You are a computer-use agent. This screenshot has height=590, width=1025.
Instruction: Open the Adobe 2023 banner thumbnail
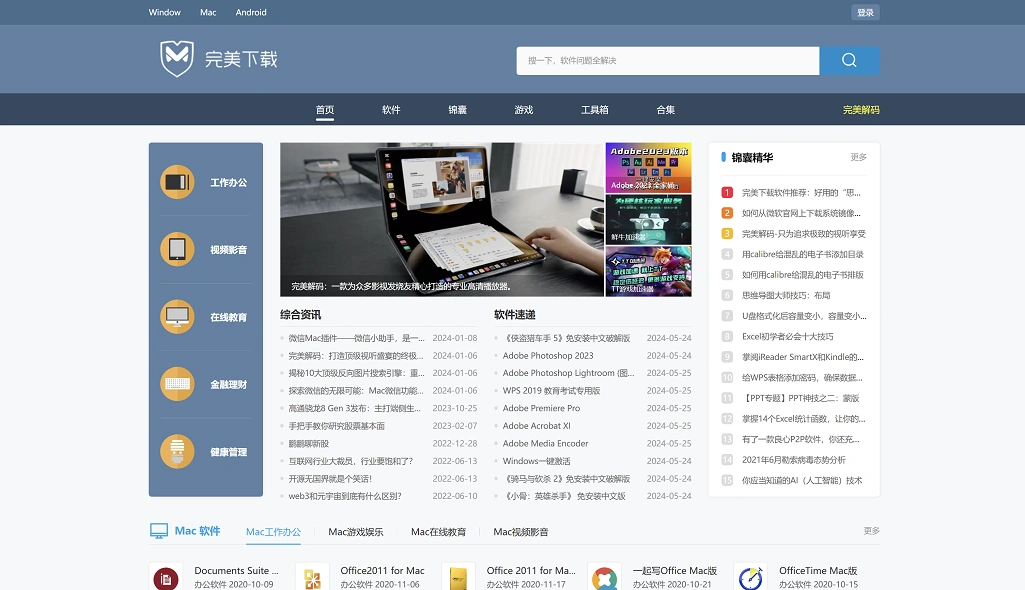(x=648, y=166)
